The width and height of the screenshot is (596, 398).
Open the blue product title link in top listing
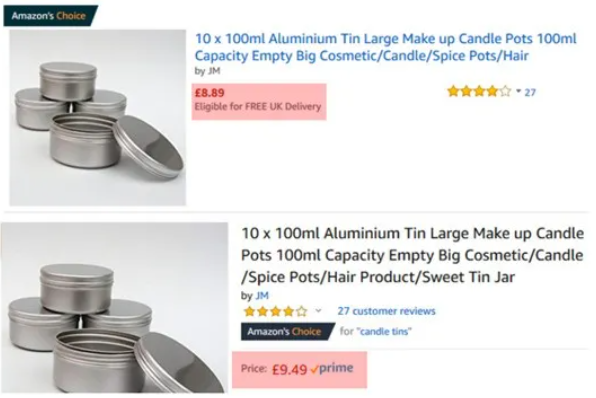pos(385,47)
